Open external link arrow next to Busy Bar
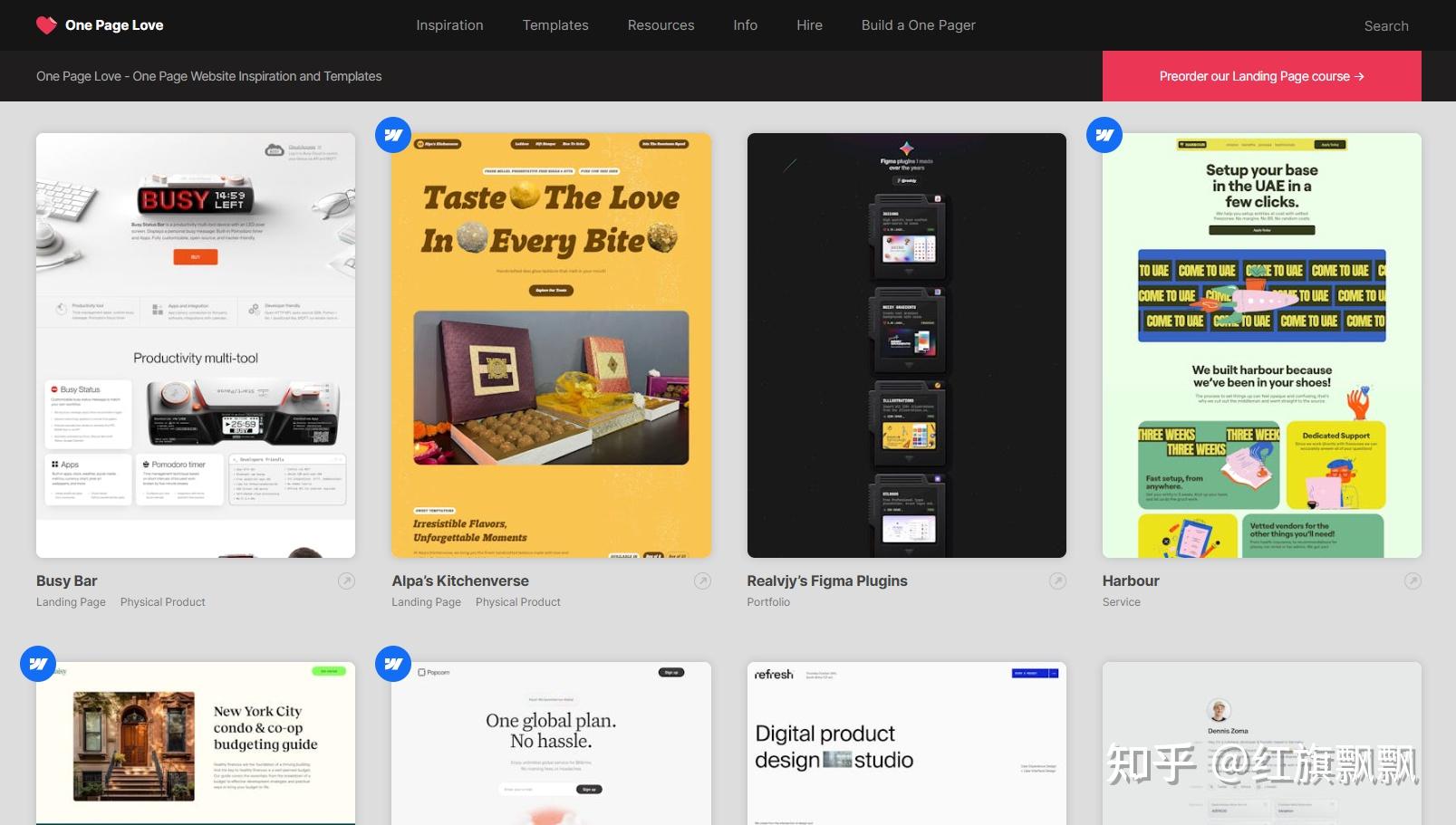This screenshot has width=1456, height=825. pos(346,581)
